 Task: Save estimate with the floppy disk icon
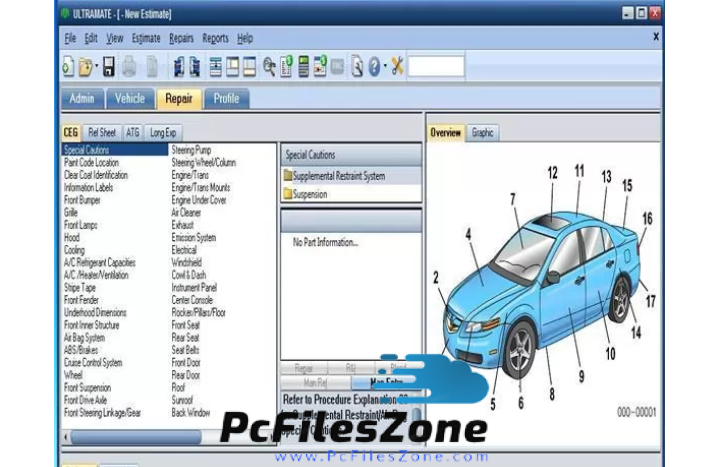point(109,67)
